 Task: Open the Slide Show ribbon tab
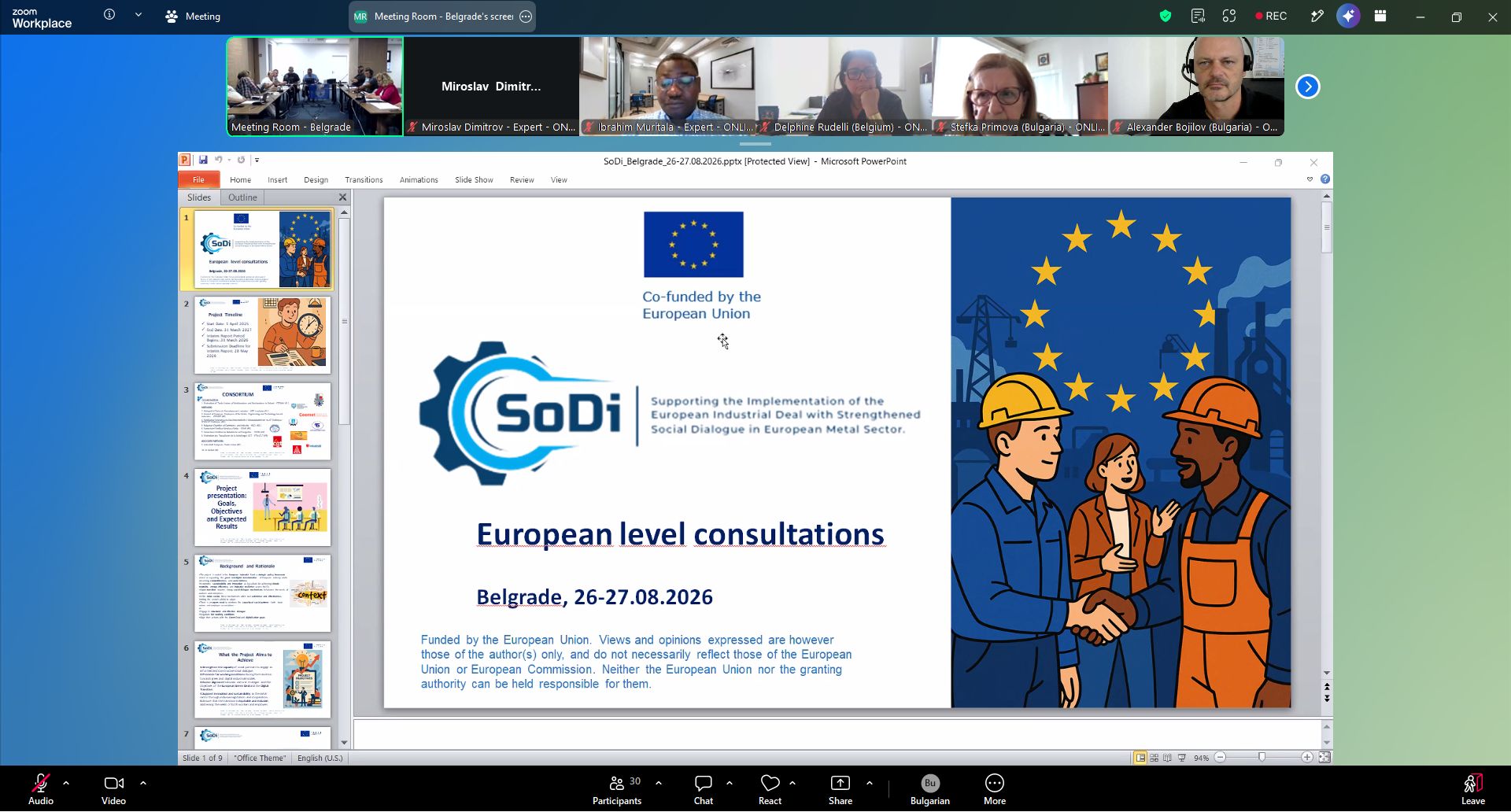(474, 180)
